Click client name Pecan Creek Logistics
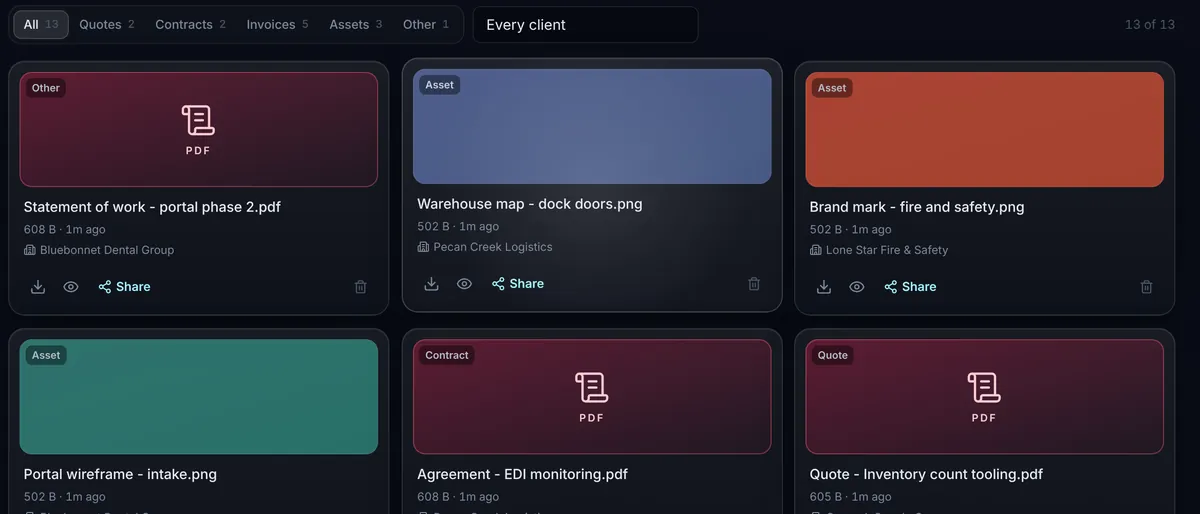 point(493,247)
